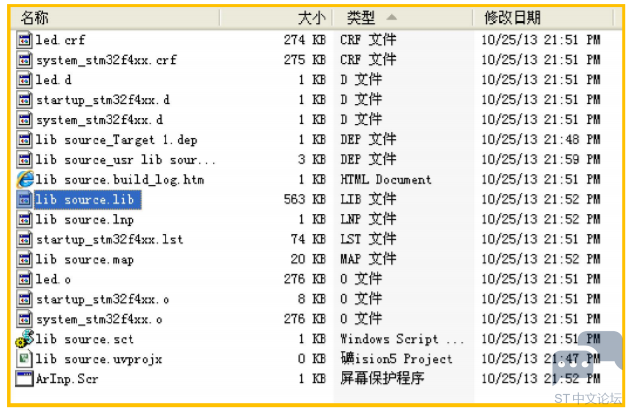Viewport: 631px width, 414px height.
Task: Select icon of lib source_Target 1.dep
Action: [24, 140]
